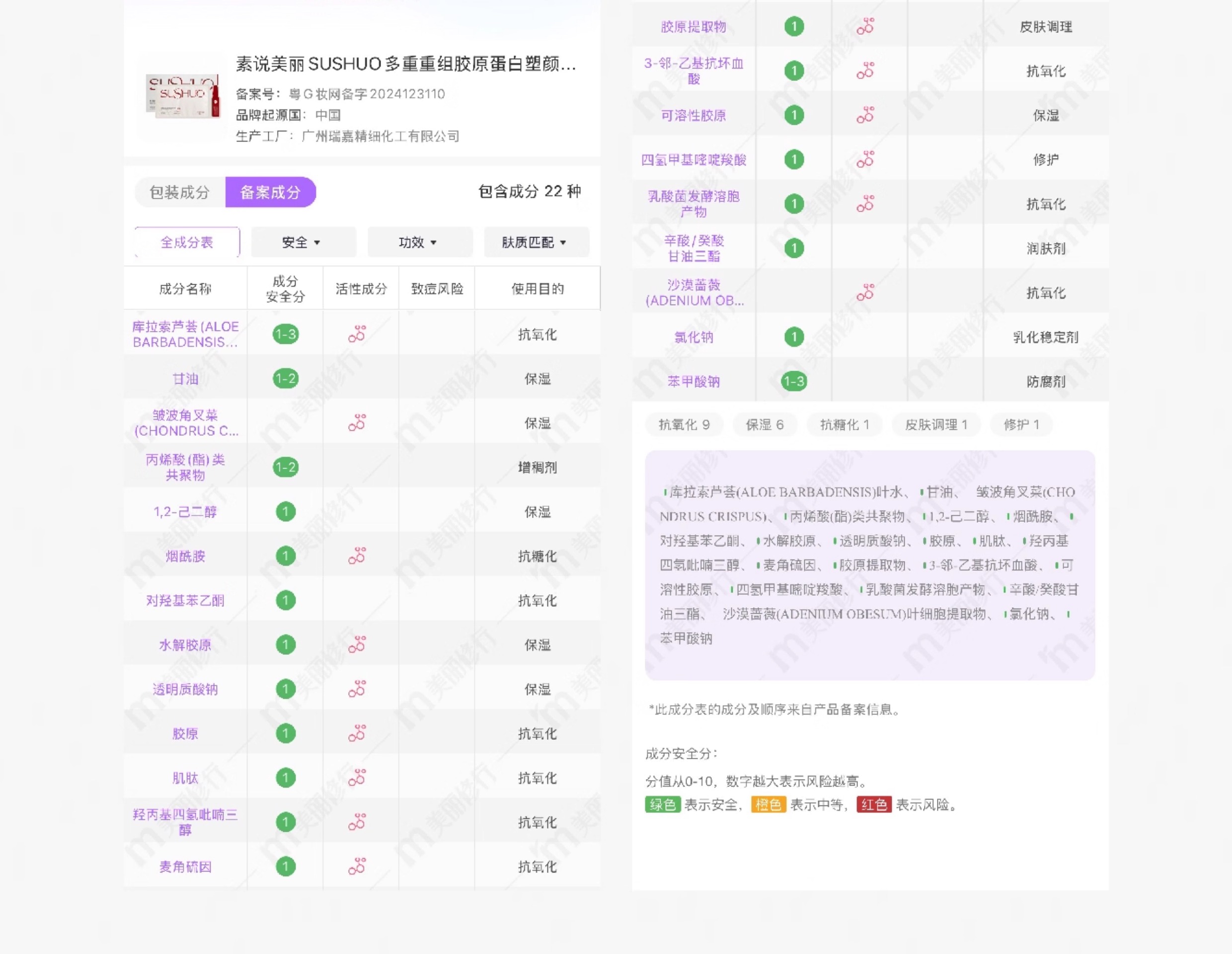Image resolution: width=1232 pixels, height=954 pixels.
Task: Select the 全成分表 filter
Action: pyautogui.click(x=187, y=242)
